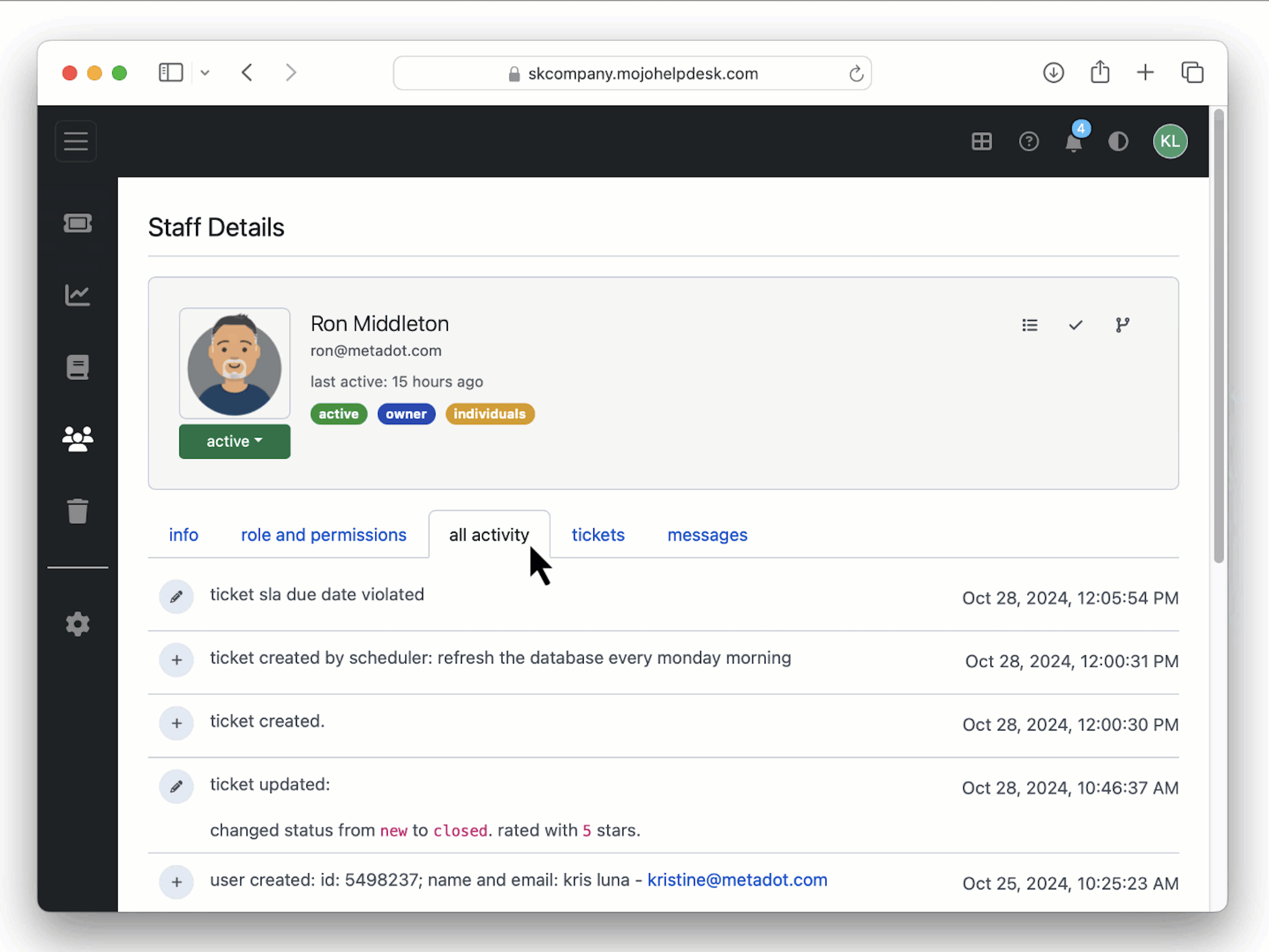The height and width of the screenshot is (952, 1269).
Task: Click the git-branch icon on Ron's card
Action: [x=1123, y=325]
